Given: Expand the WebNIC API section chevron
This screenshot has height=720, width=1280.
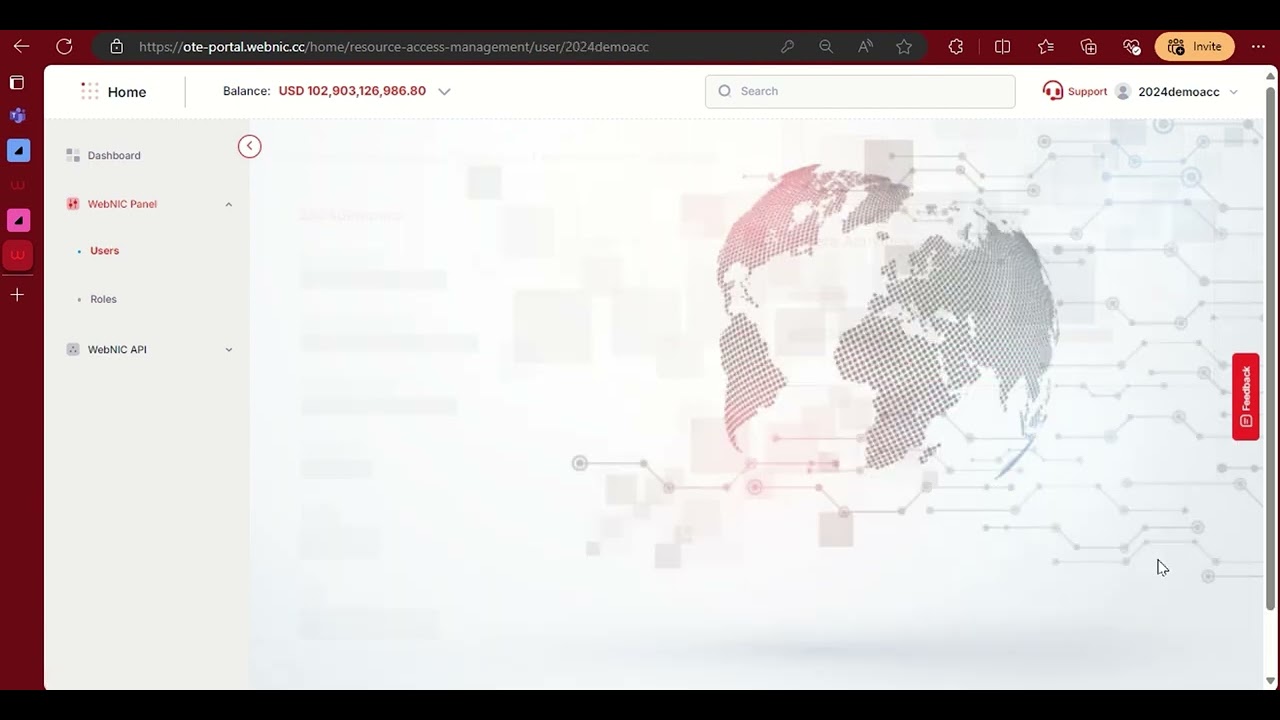Looking at the screenshot, I should 229,350.
